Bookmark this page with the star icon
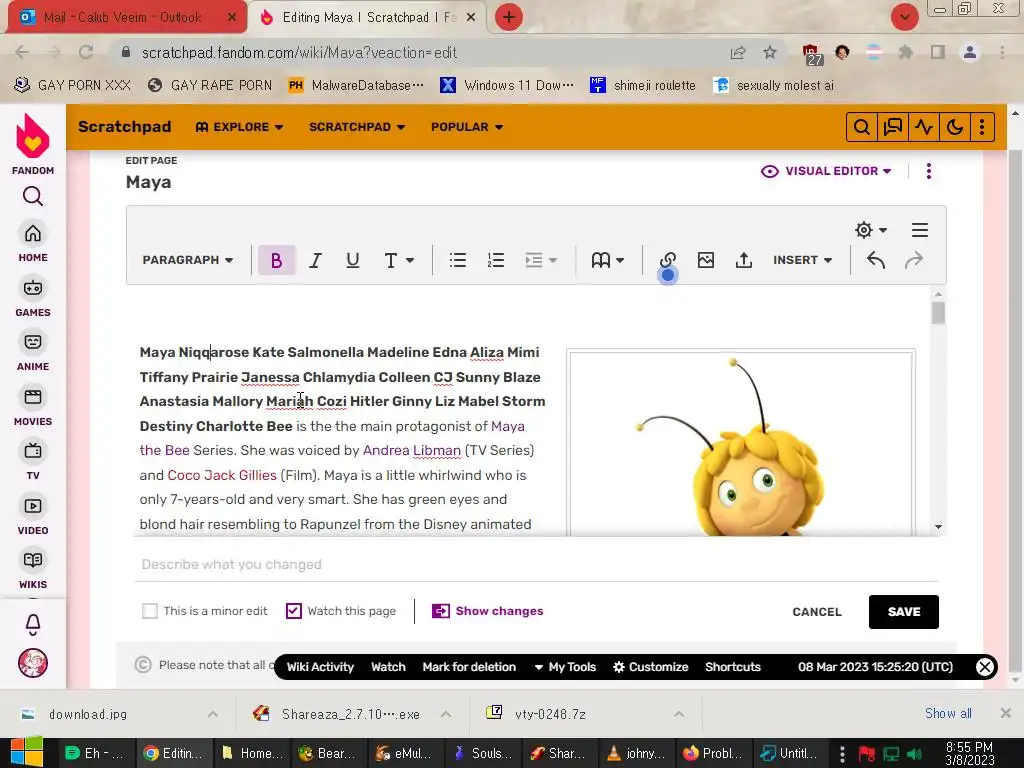Image resolution: width=1024 pixels, height=768 pixels. click(770, 52)
